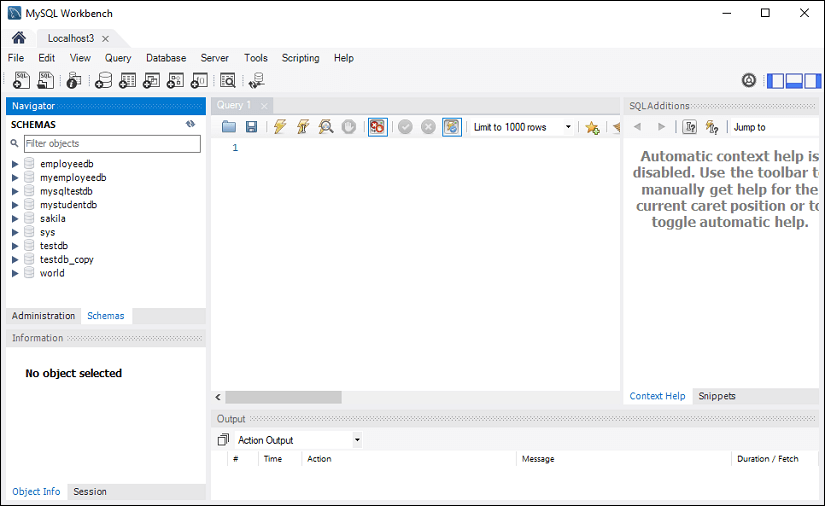Screen dimensions: 825x506
Task: Click the editor horizontal scrollbar thumb
Action: coord(284,397)
